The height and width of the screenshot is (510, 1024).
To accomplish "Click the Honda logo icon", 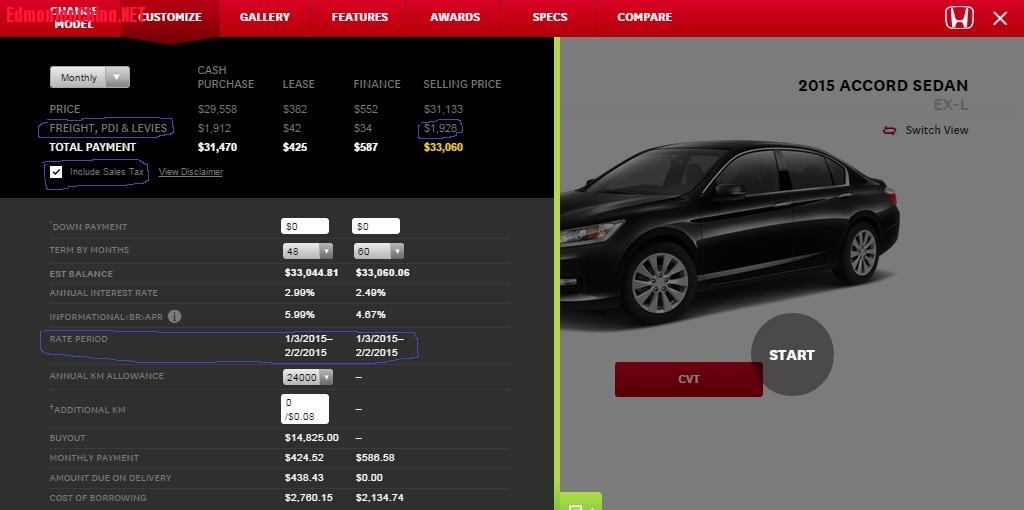I will coord(958,17).
